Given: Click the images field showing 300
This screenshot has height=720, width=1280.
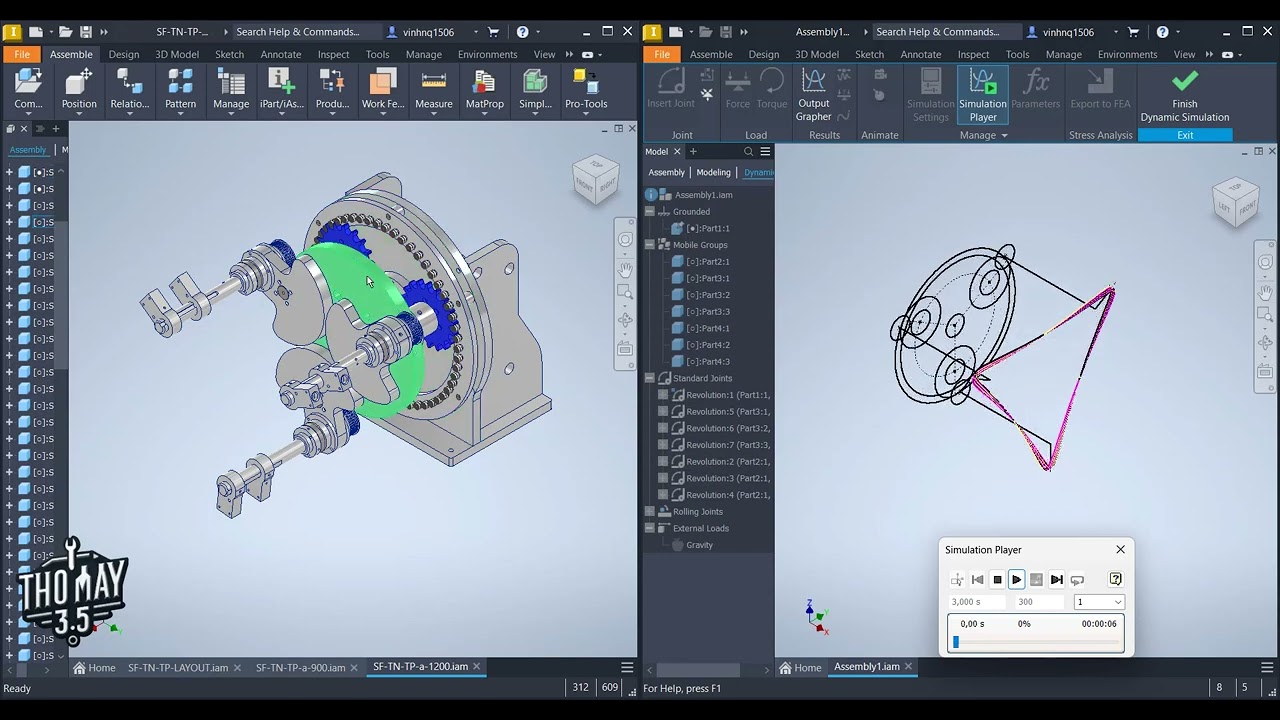Looking at the screenshot, I should [1040, 602].
